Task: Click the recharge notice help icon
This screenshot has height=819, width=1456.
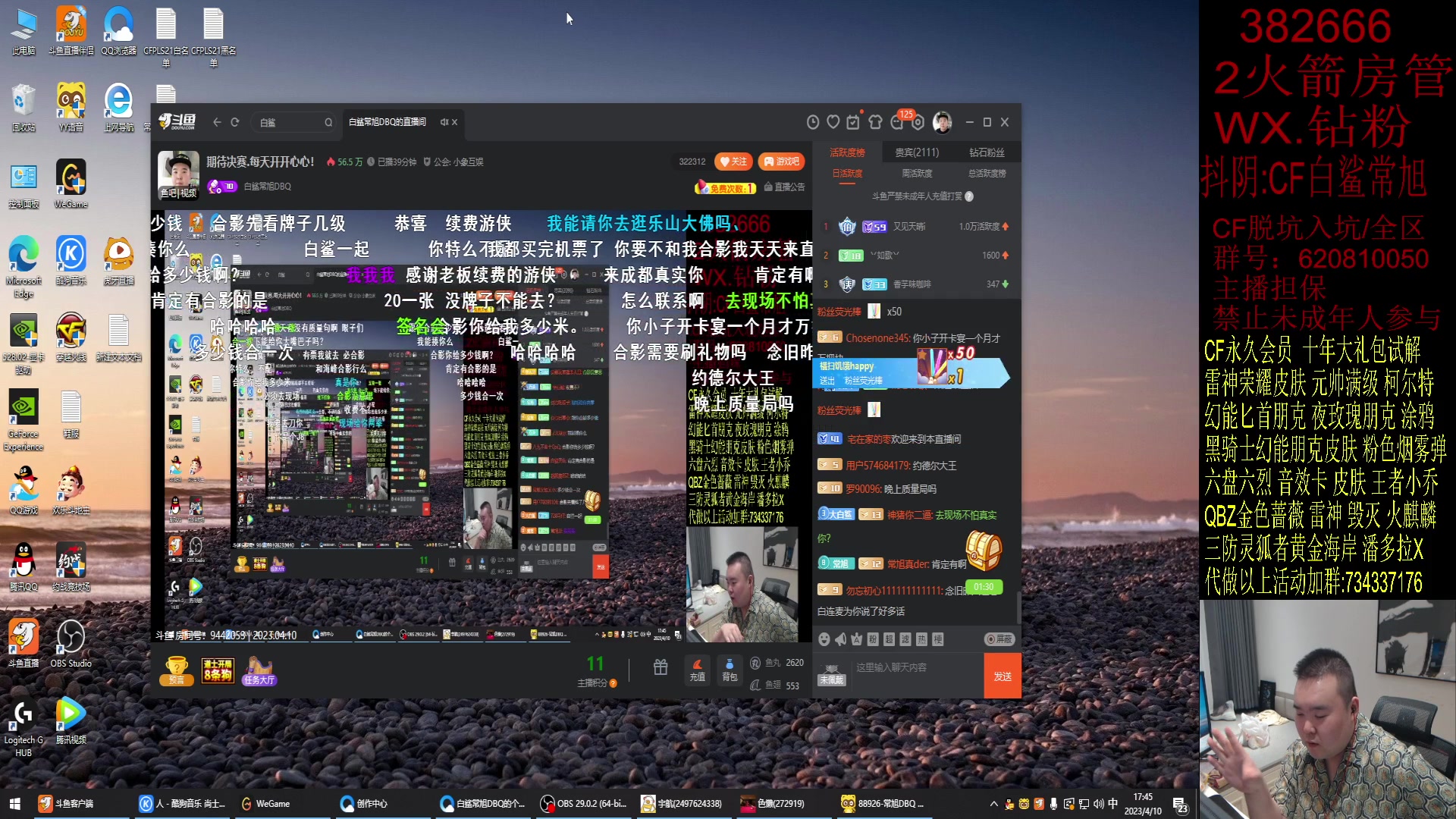Action: point(969,196)
